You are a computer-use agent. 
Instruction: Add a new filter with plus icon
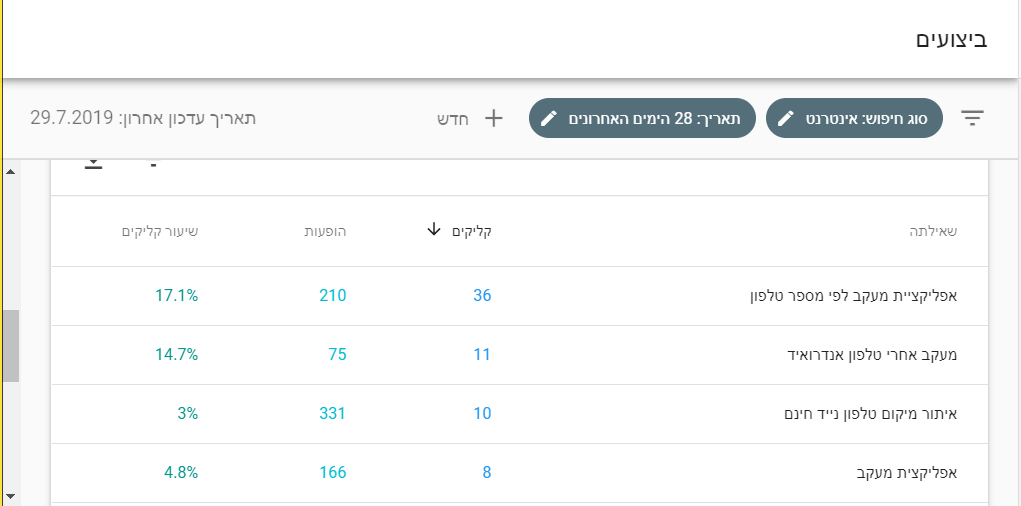pos(494,119)
